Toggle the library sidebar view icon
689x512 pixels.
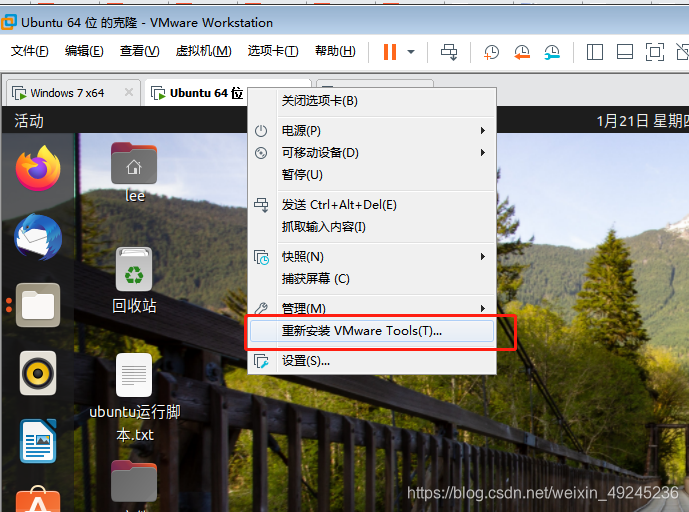pyautogui.click(x=595, y=52)
